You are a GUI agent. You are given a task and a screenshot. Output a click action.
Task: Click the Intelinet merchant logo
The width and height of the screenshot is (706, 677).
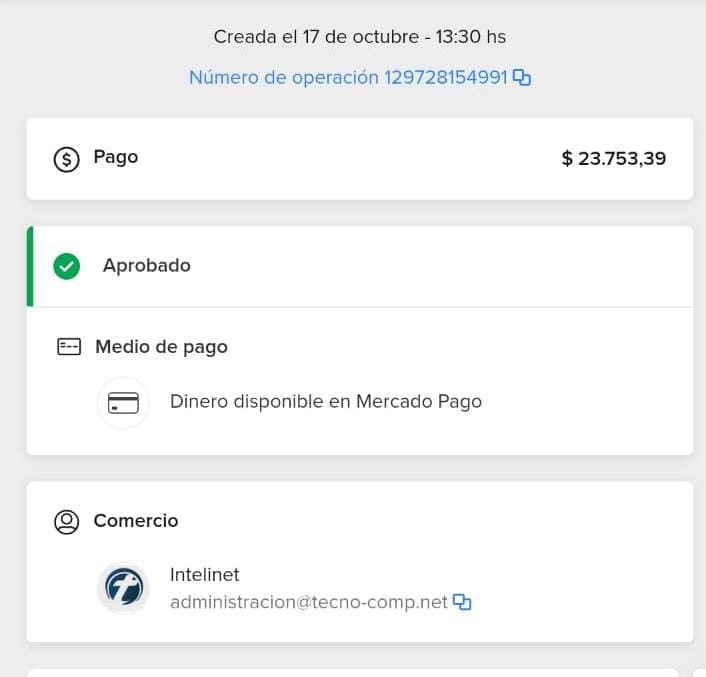pos(123,588)
